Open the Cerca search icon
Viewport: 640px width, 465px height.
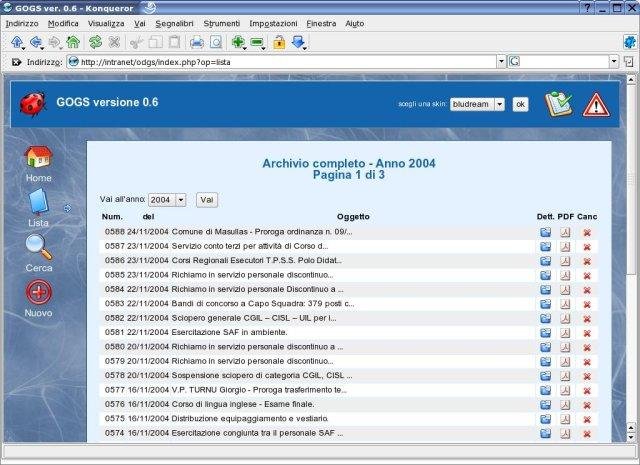[38, 248]
